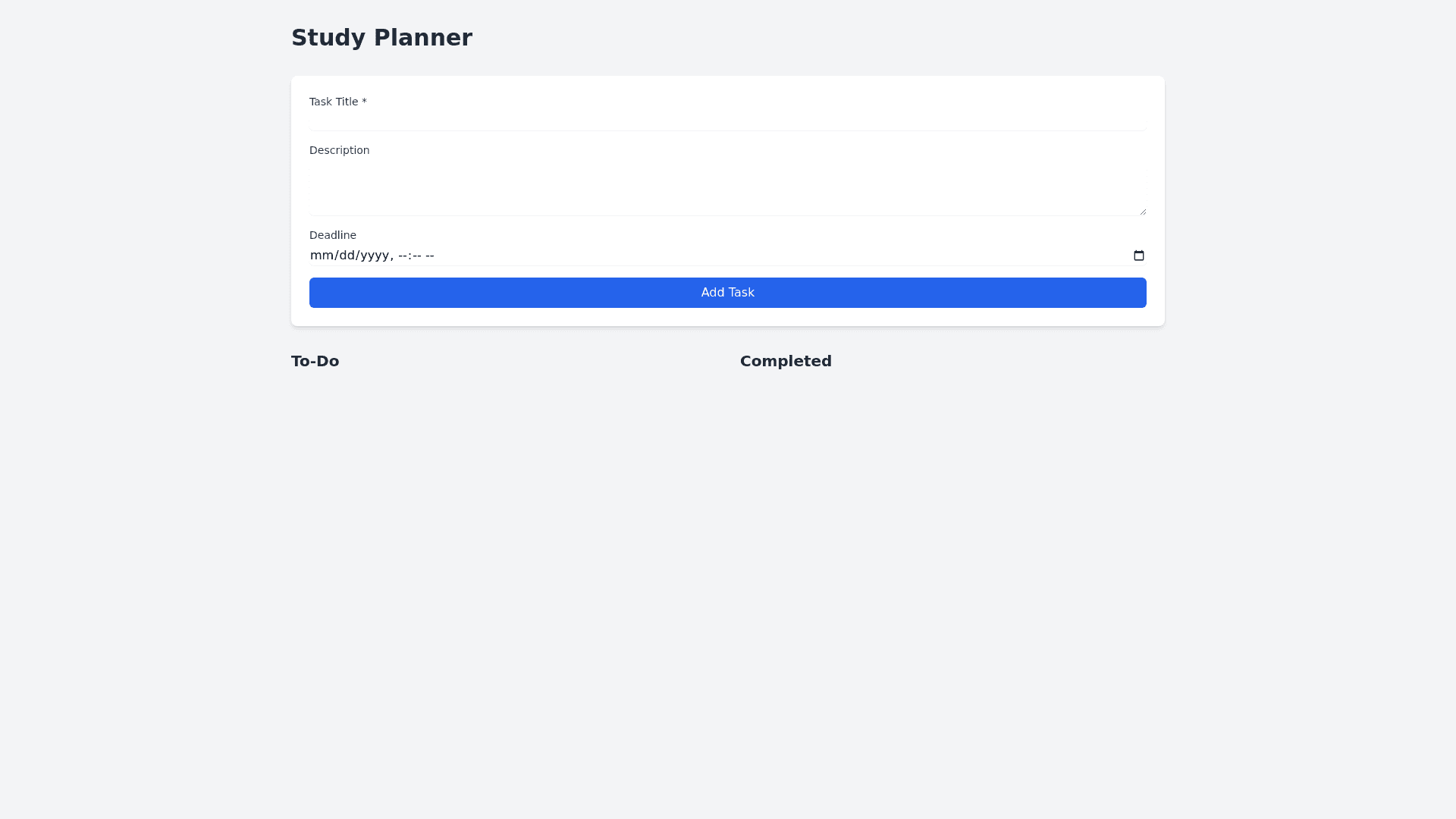This screenshot has width=1456, height=819.
Task: Select the day portion of the deadline
Action: 347,256
